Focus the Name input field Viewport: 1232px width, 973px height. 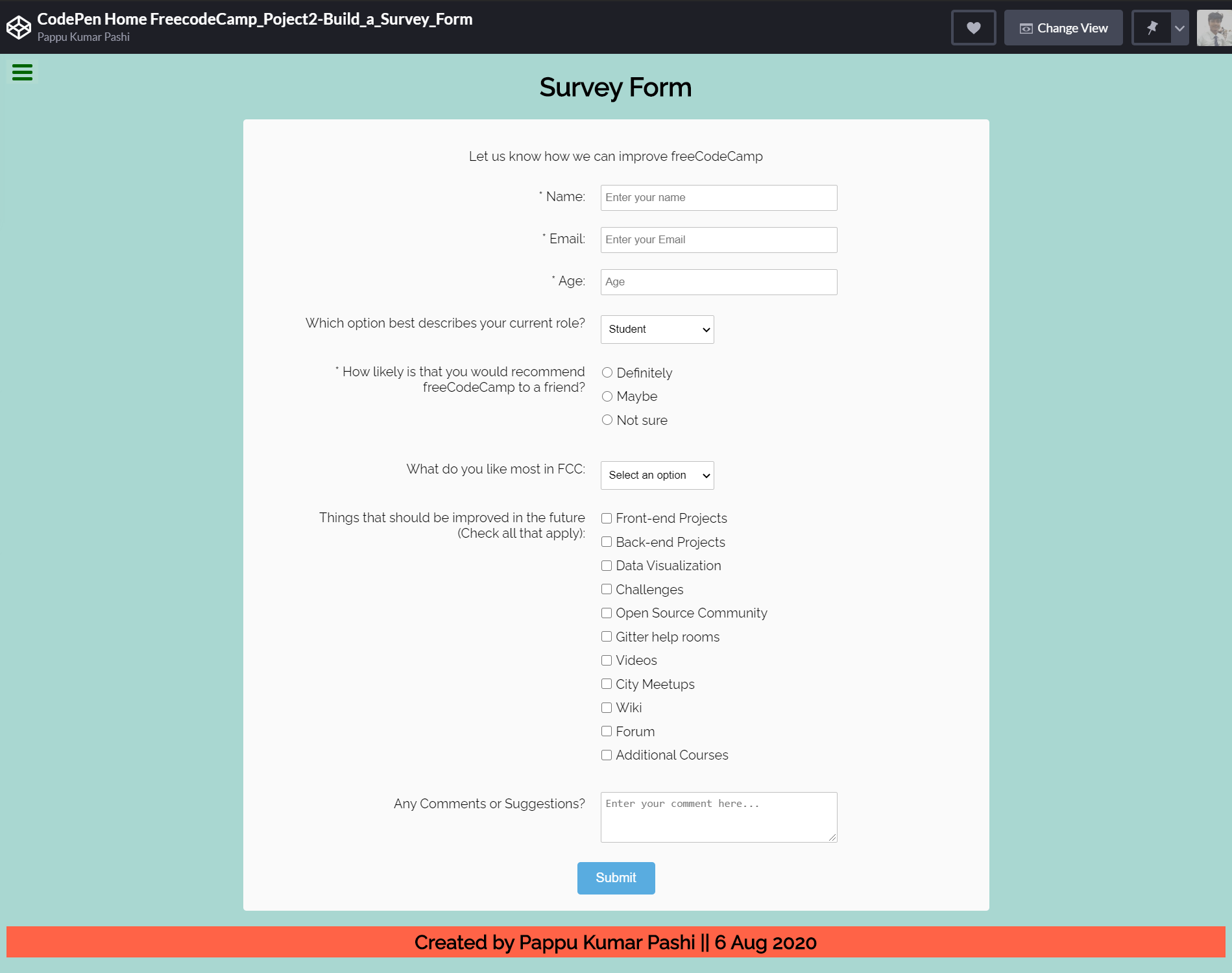click(x=719, y=198)
